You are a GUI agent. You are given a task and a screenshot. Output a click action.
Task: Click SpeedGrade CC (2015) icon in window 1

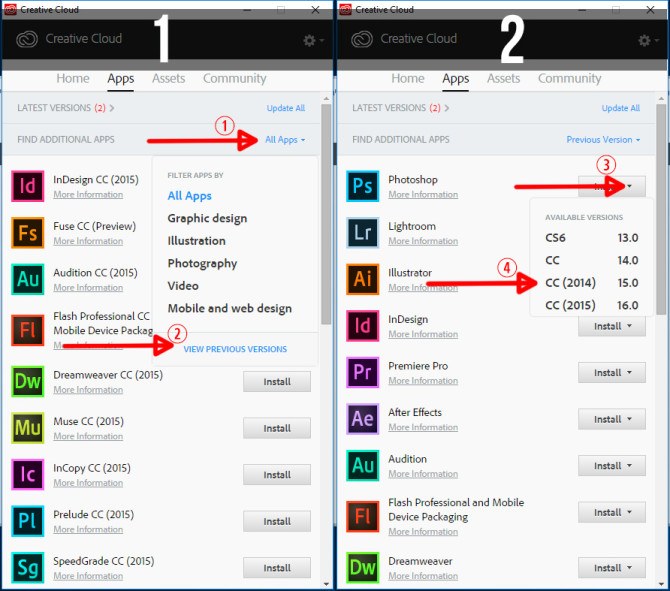(27, 567)
